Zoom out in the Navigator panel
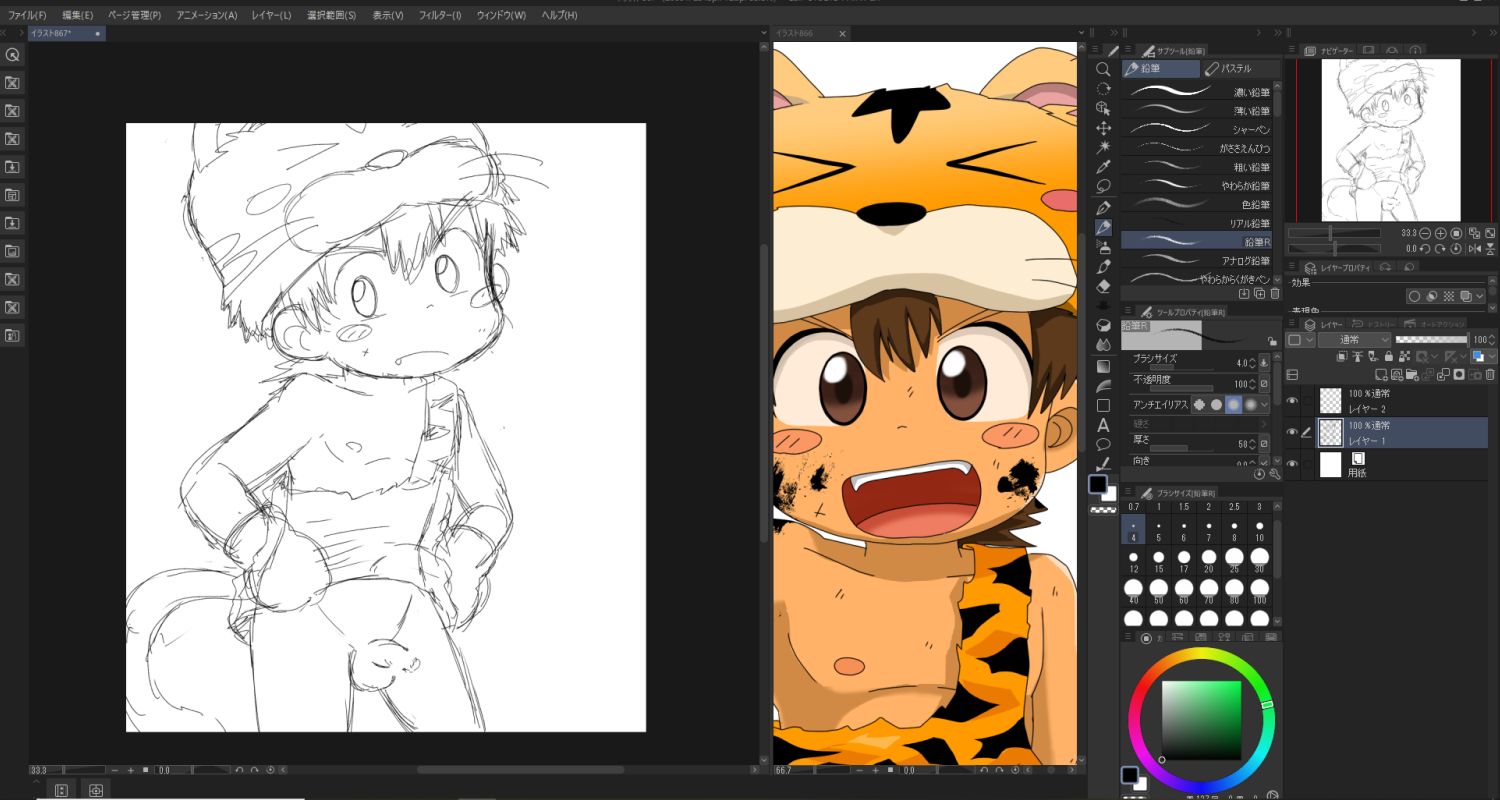 [1426, 233]
